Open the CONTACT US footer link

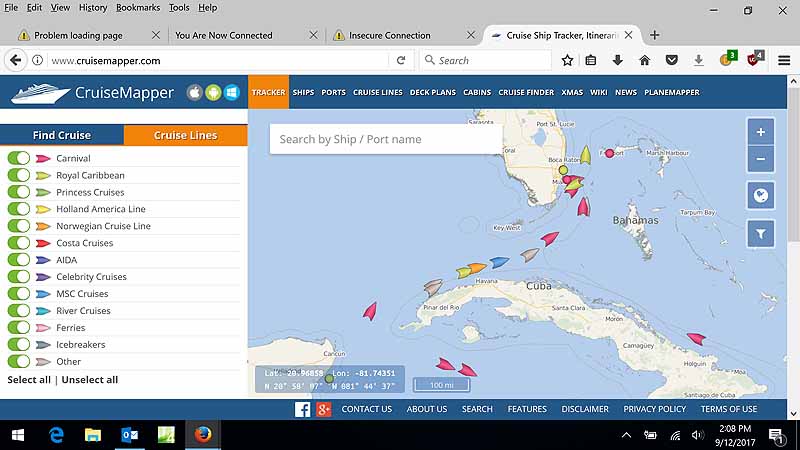point(367,409)
